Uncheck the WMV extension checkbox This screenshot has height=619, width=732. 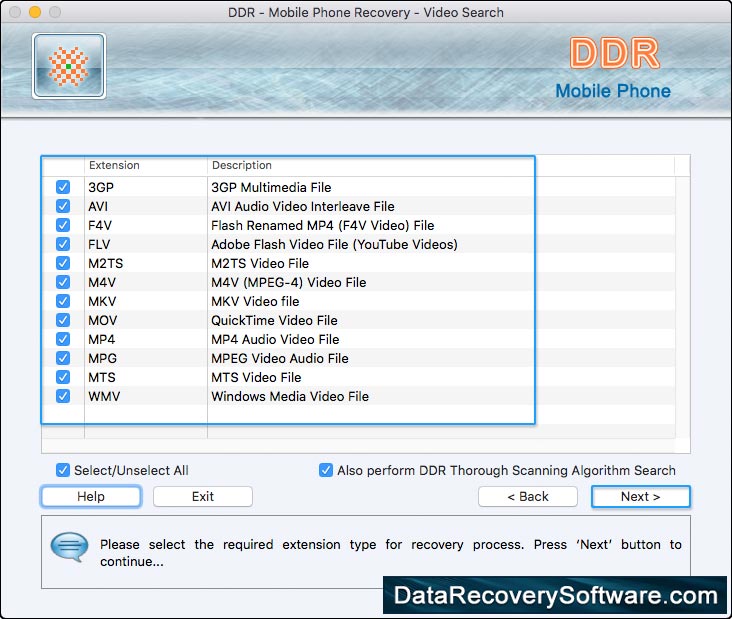point(63,396)
